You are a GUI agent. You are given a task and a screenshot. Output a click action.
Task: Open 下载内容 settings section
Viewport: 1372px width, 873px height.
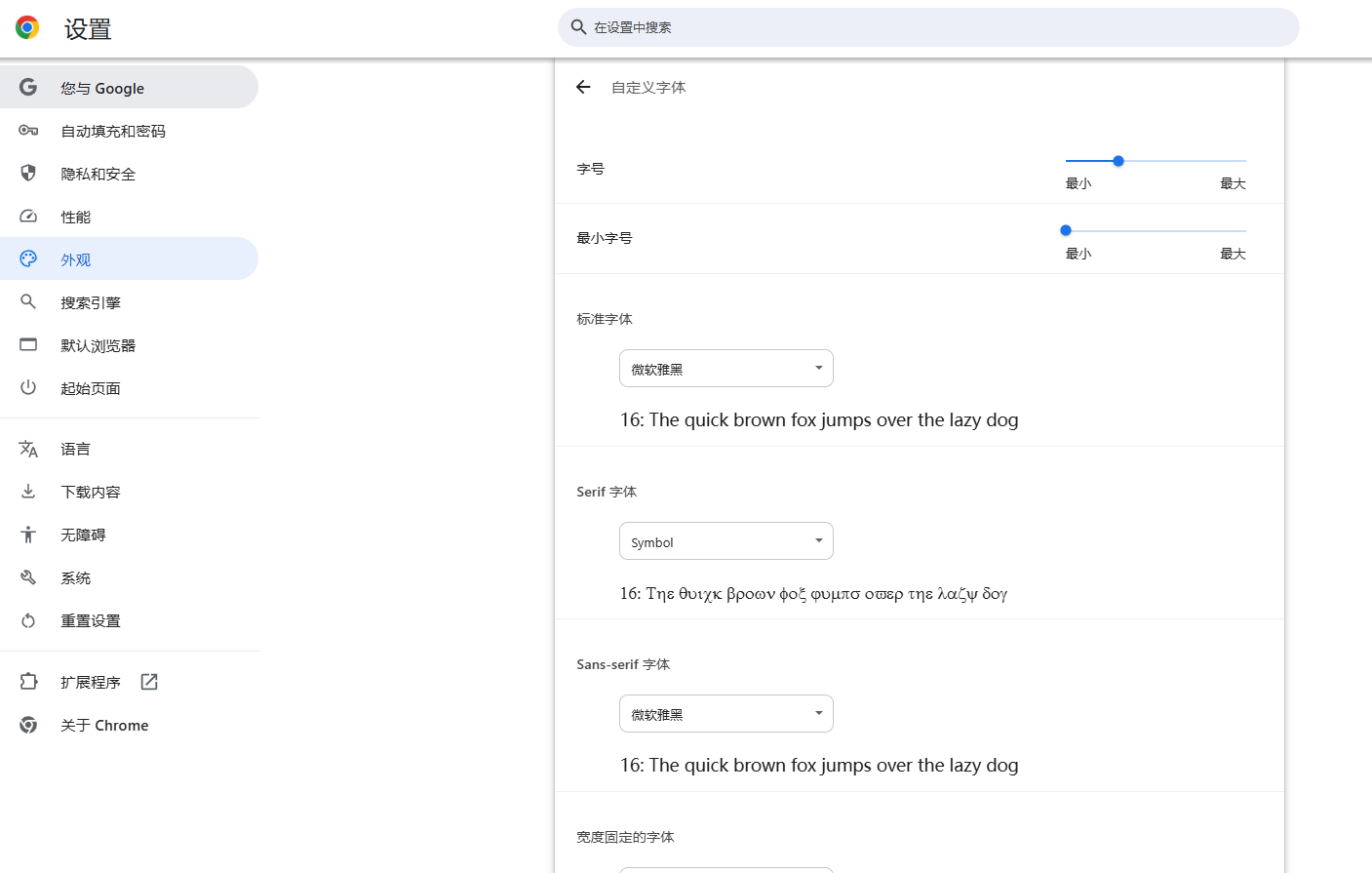point(129,492)
